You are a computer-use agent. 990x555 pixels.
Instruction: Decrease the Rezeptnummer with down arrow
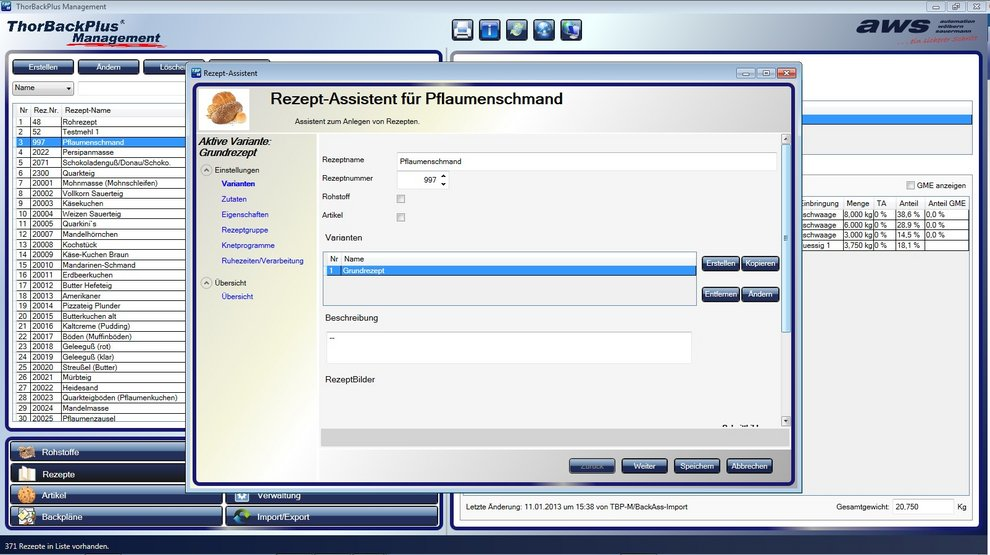click(443, 184)
